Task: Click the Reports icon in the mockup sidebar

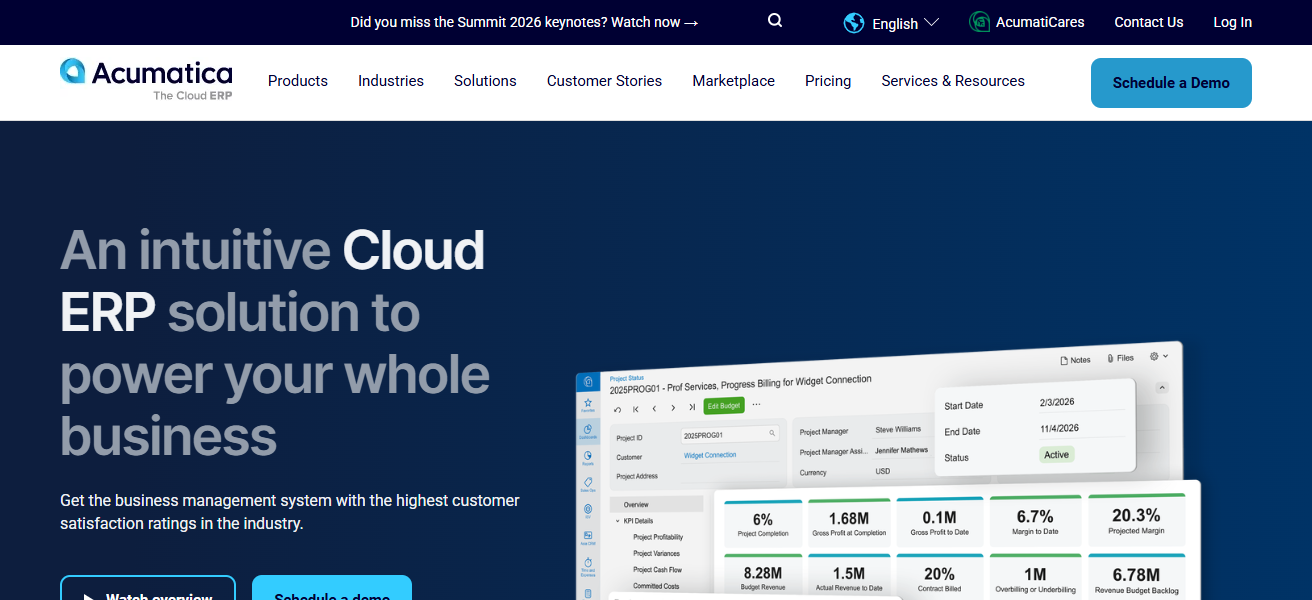Action: pyautogui.click(x=588, y=453)
